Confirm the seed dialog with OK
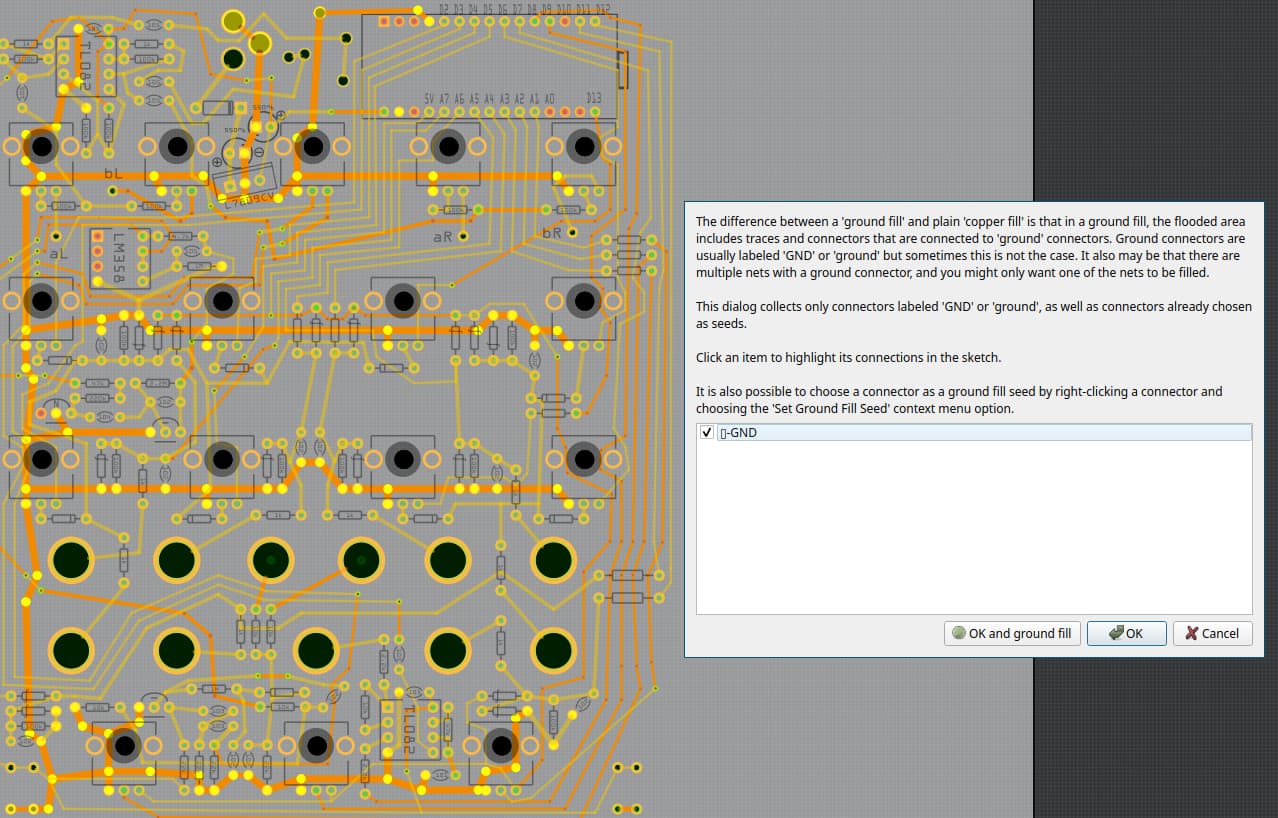 pyautogui.click(x=1126, y=633)
